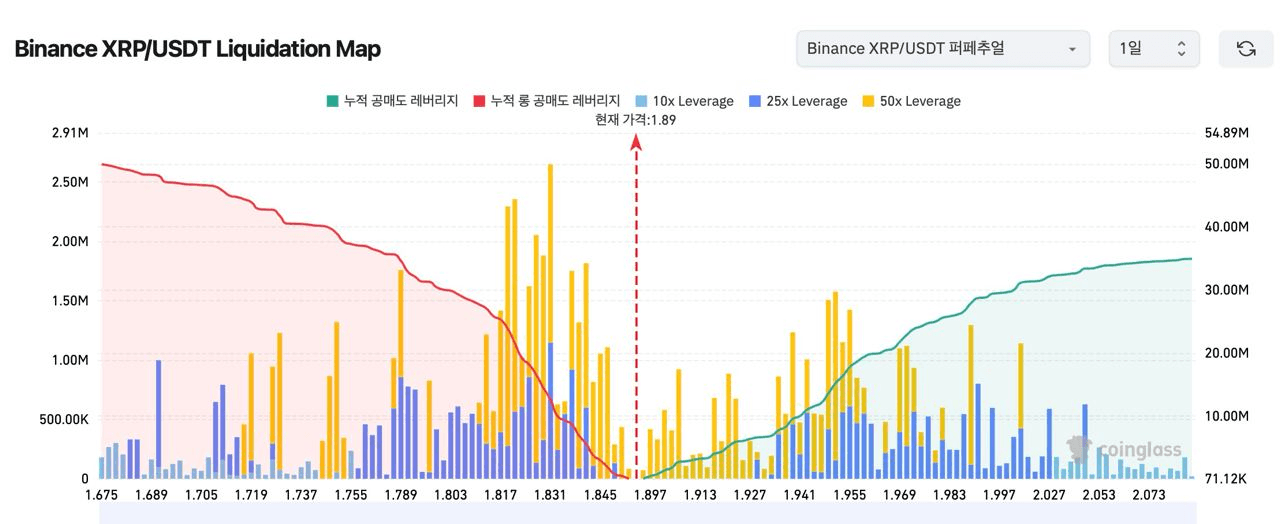The width and height of the screenshot is (1280, 524).
Task: Click the light blue 10x Leverage swatch
Action: point(641,101)
